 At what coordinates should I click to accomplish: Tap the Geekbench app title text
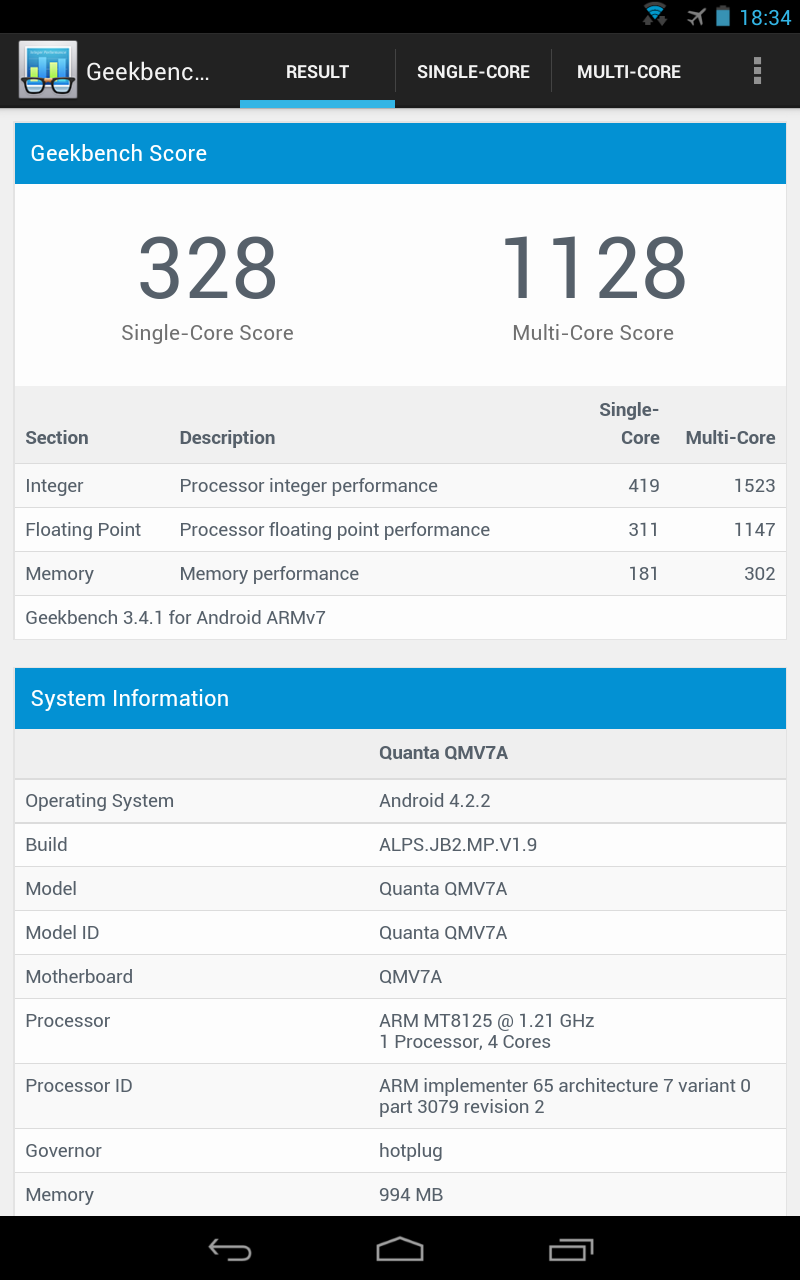click(148, 72)
